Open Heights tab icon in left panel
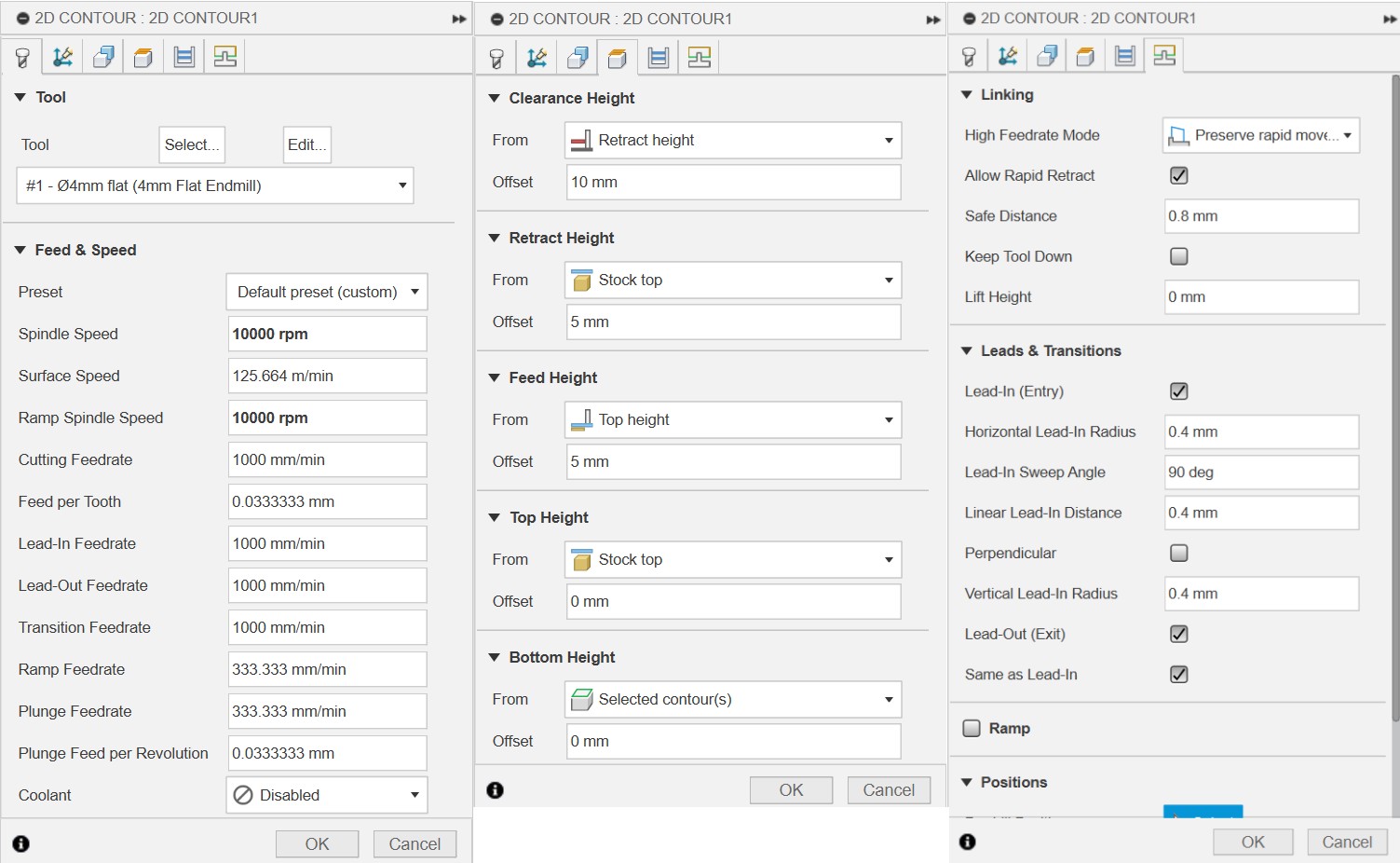The height and width of the screenshot is (863, 1400). 143,57
